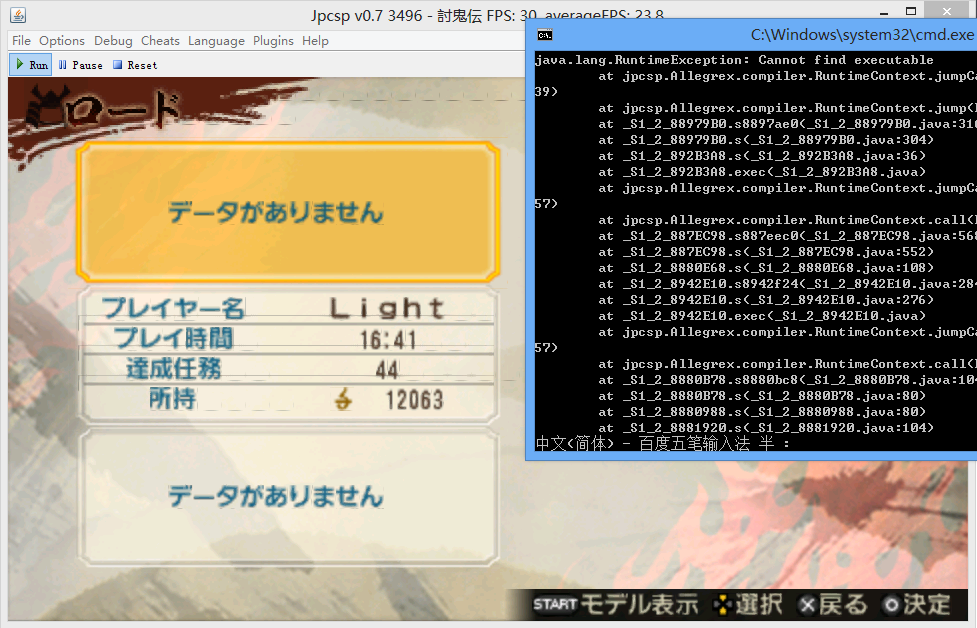Open the Cheats menu
This screenshot has height=628, width=977.
point(160,41)
